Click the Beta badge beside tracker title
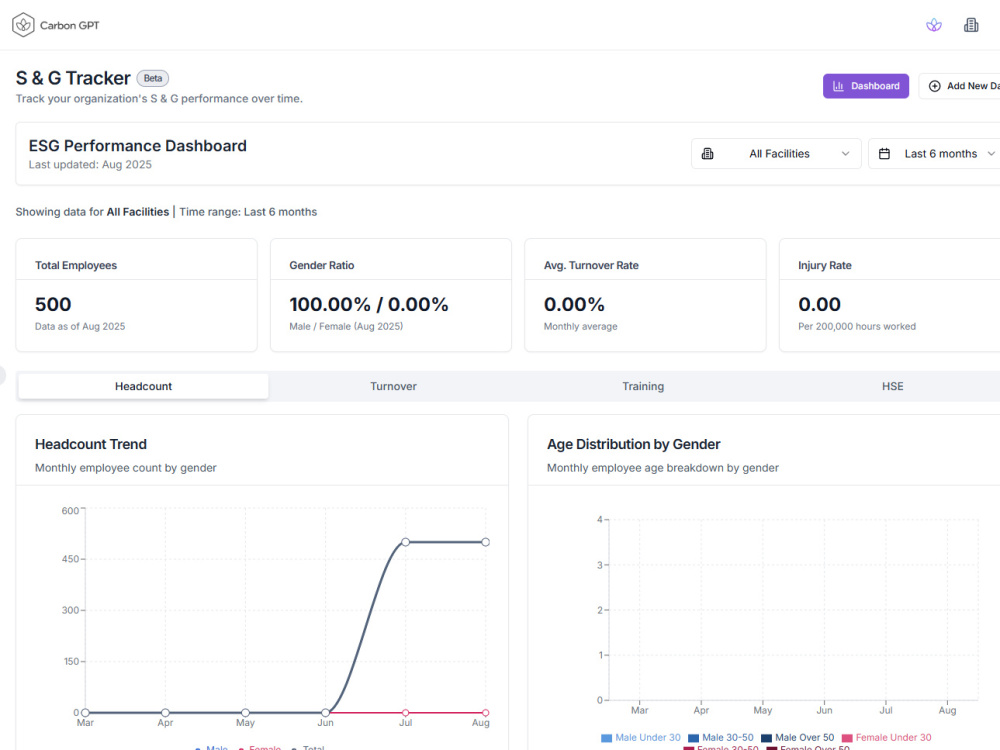 coord(152,78)
